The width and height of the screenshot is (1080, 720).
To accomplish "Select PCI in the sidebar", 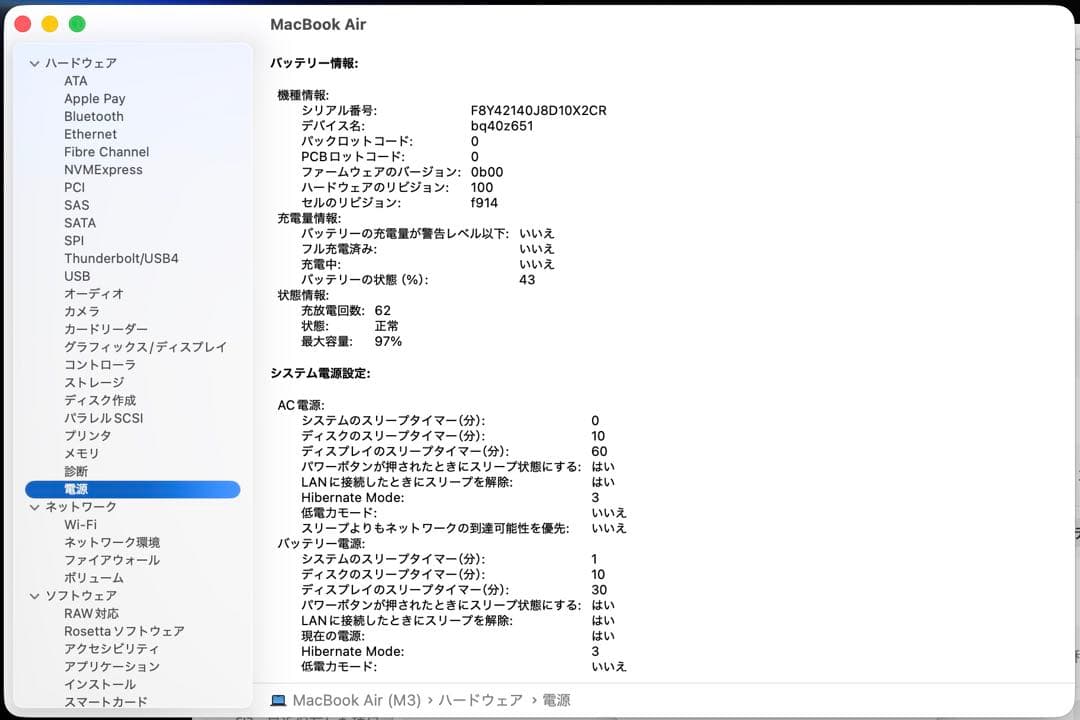I will (x=74, y=187).
